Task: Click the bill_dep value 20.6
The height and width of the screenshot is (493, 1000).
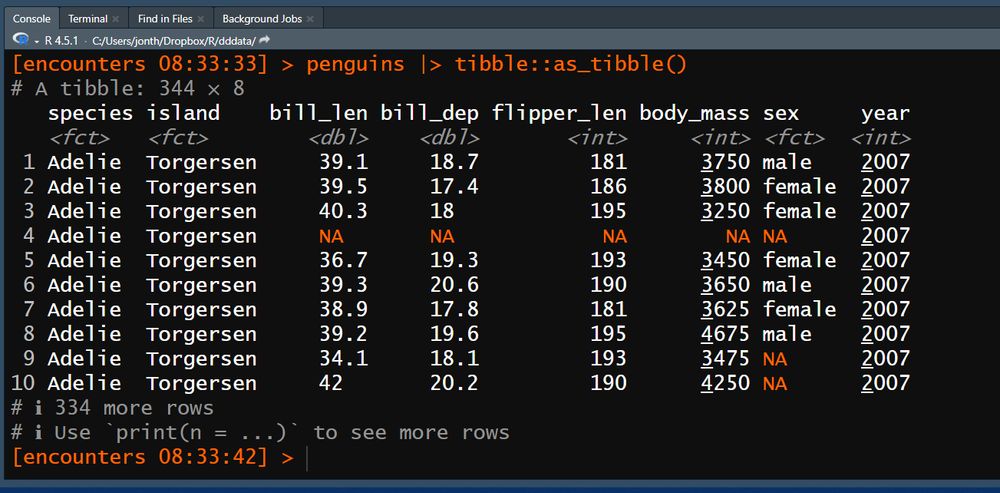Action: coord(454,285)
